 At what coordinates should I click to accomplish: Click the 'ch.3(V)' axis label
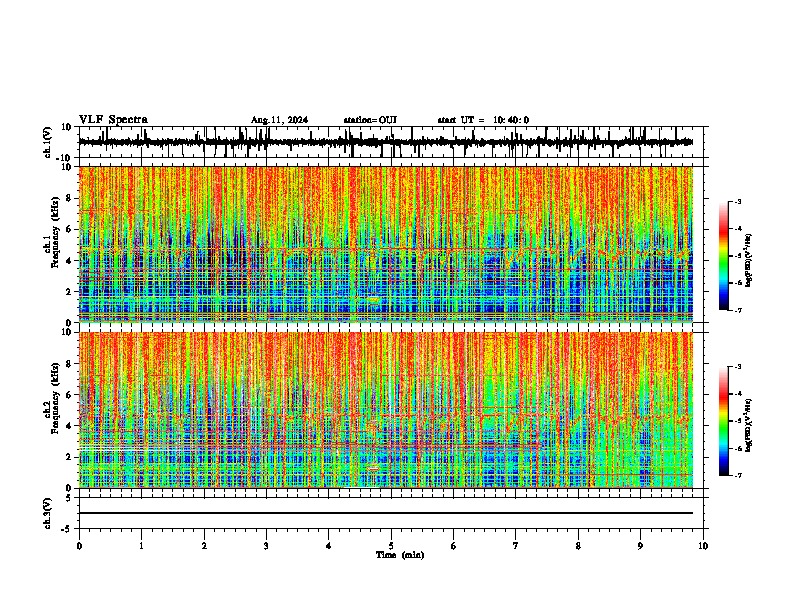click(48, 513)
